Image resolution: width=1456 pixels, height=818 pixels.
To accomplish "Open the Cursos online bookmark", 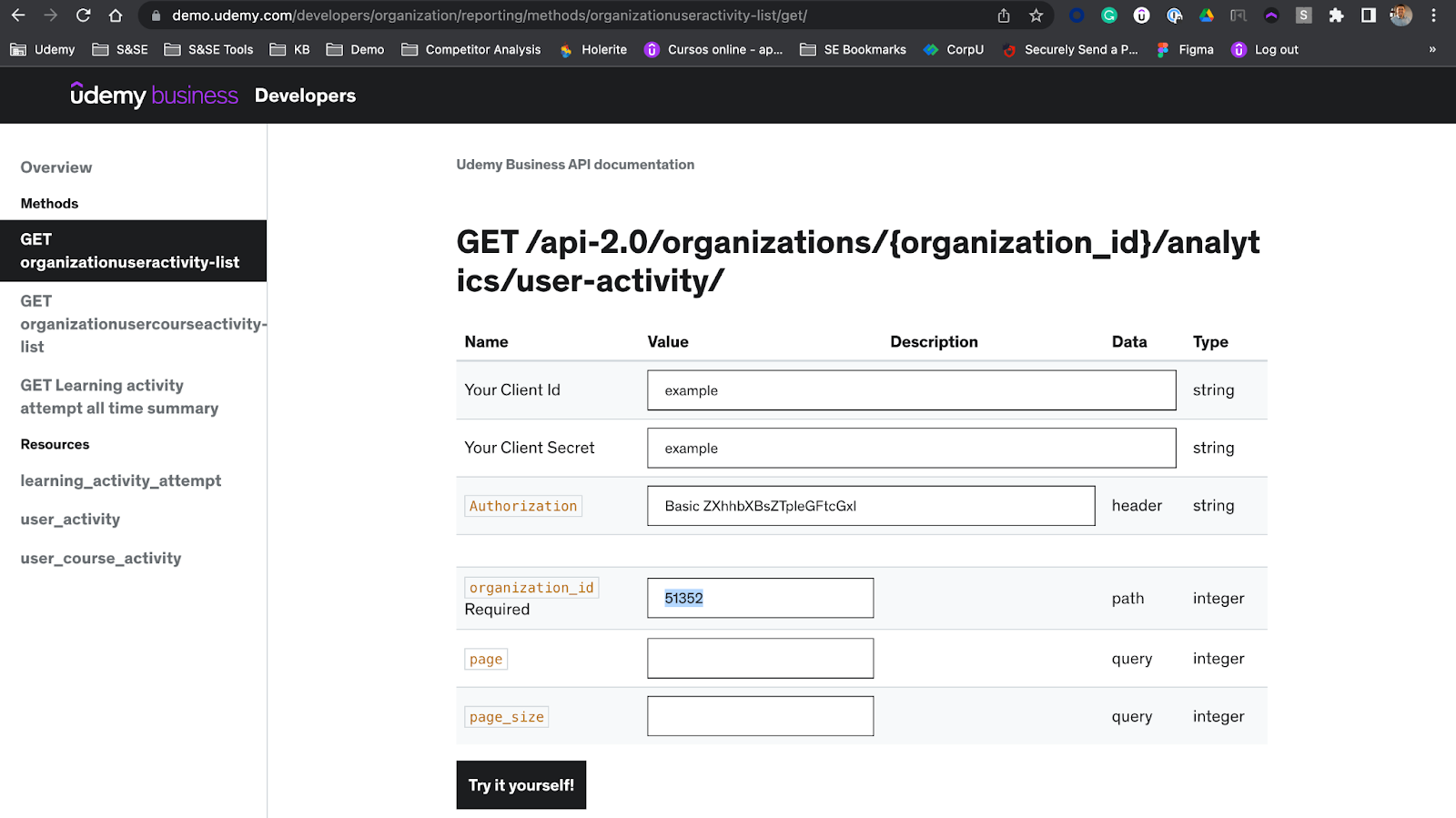I will 713,50.
